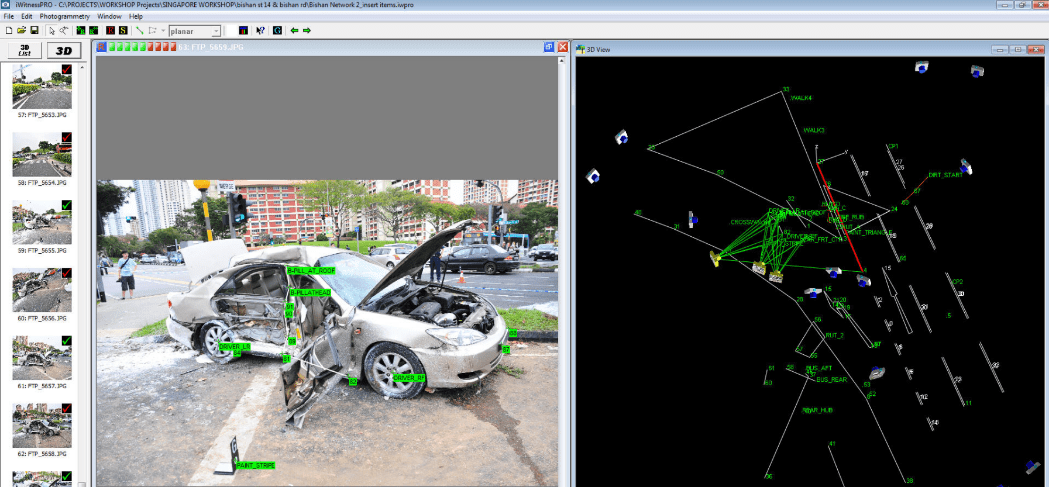
Task: Click the RUT_2 label in 3D view
Action: (x=834, y=334)
